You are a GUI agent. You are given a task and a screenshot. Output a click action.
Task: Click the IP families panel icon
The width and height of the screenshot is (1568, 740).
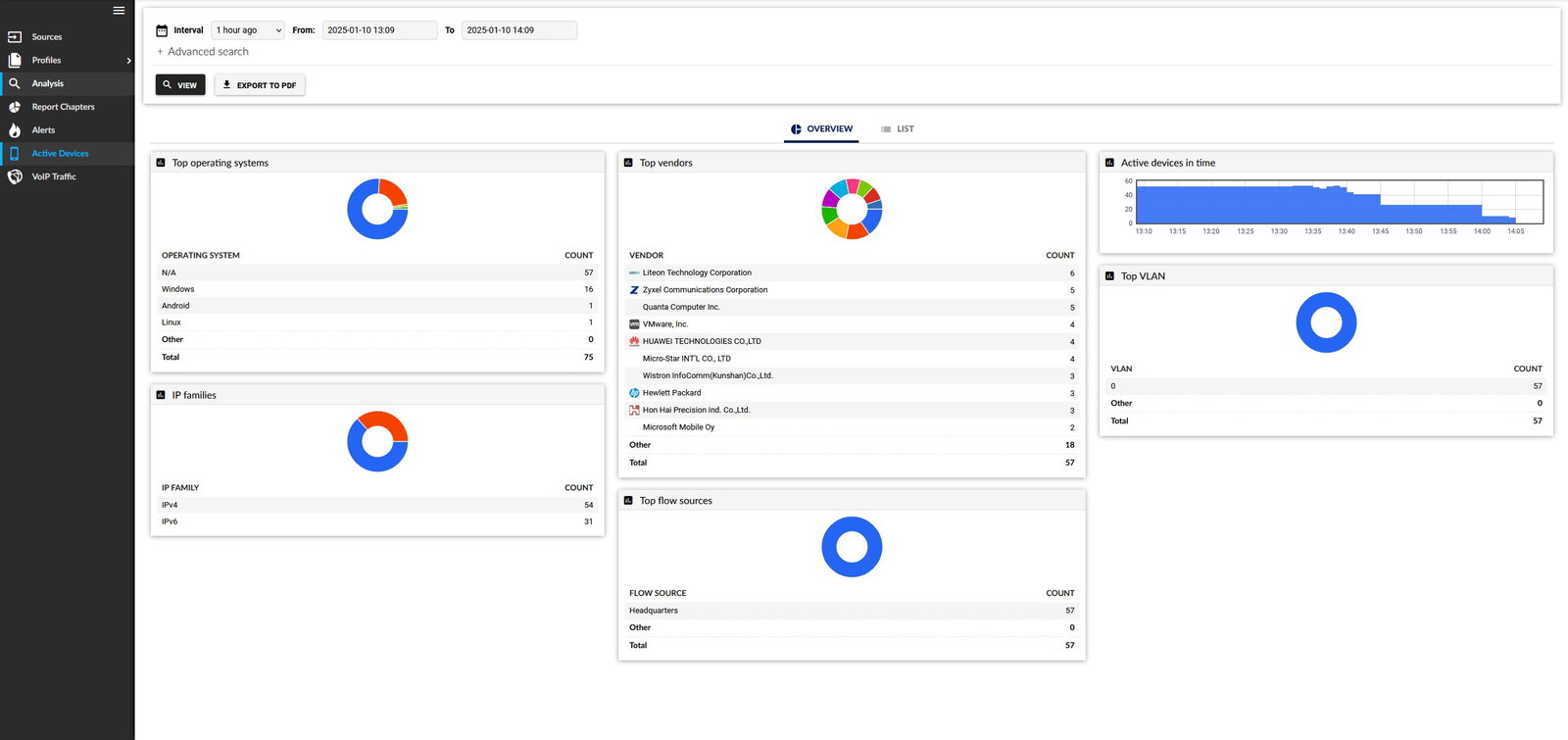tap(161, 395)
